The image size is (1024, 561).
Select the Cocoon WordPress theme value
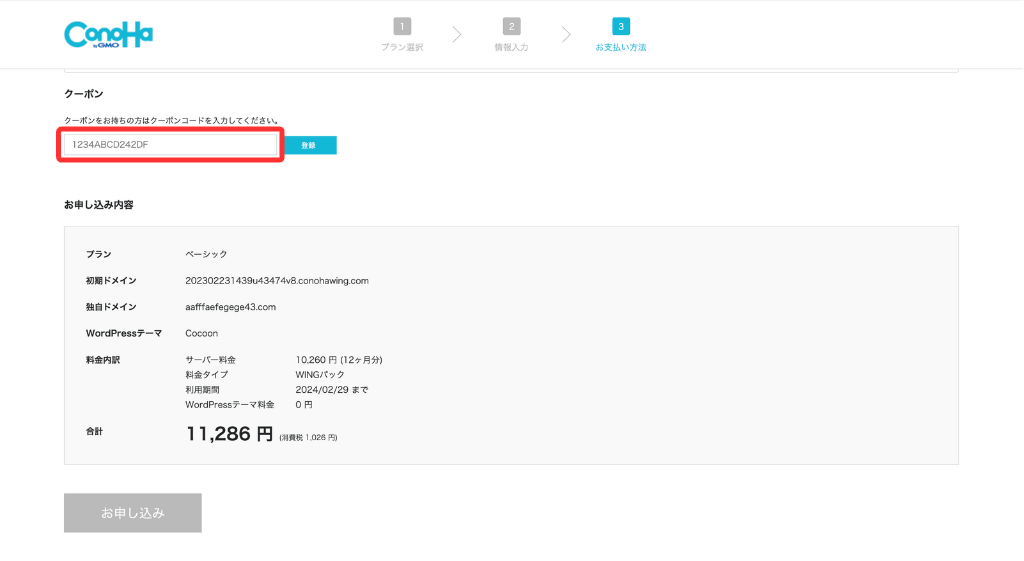click(202, 333)
